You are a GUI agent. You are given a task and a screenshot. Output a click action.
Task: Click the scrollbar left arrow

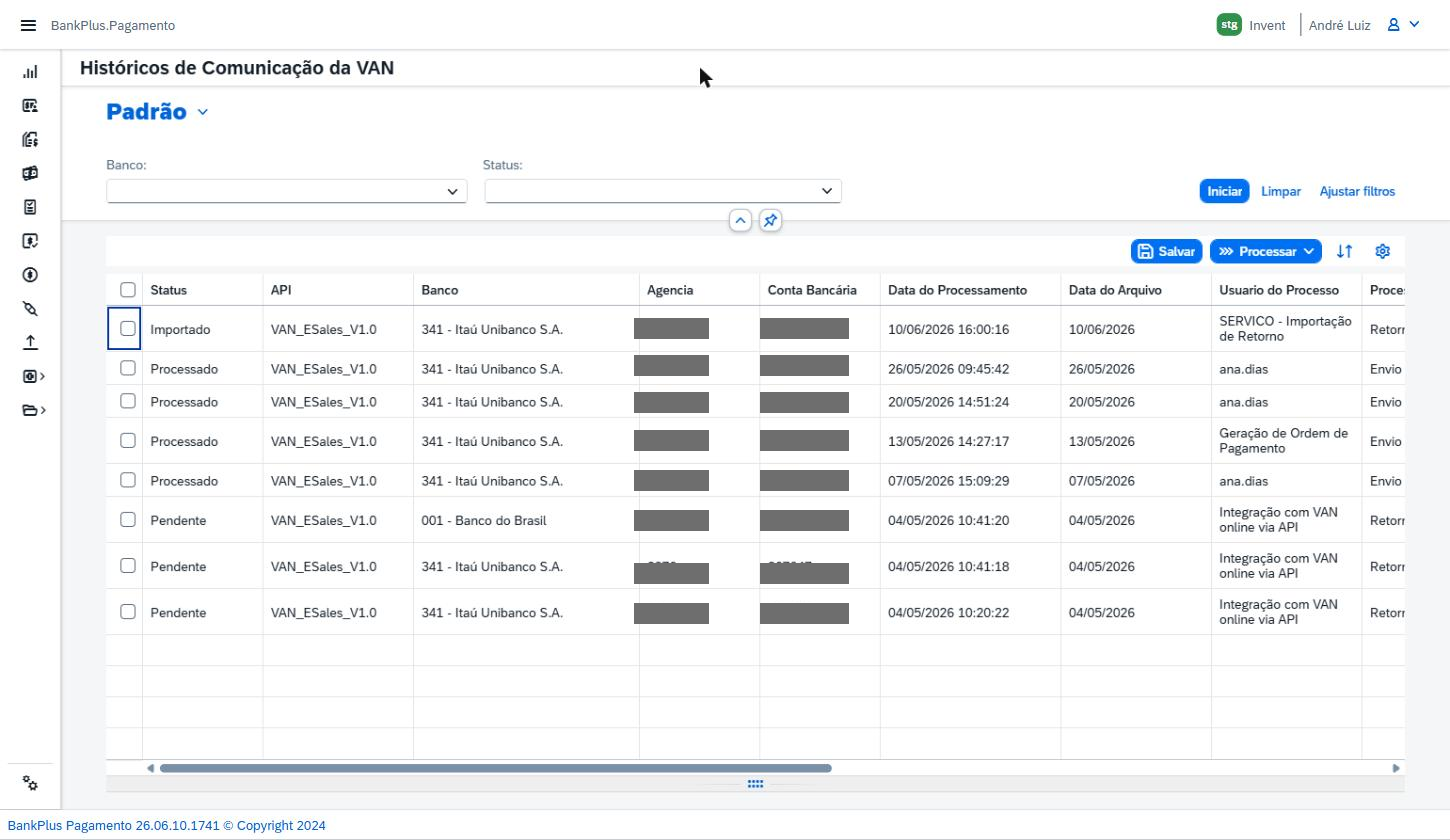pyautogui.click(x=151, y=768)
